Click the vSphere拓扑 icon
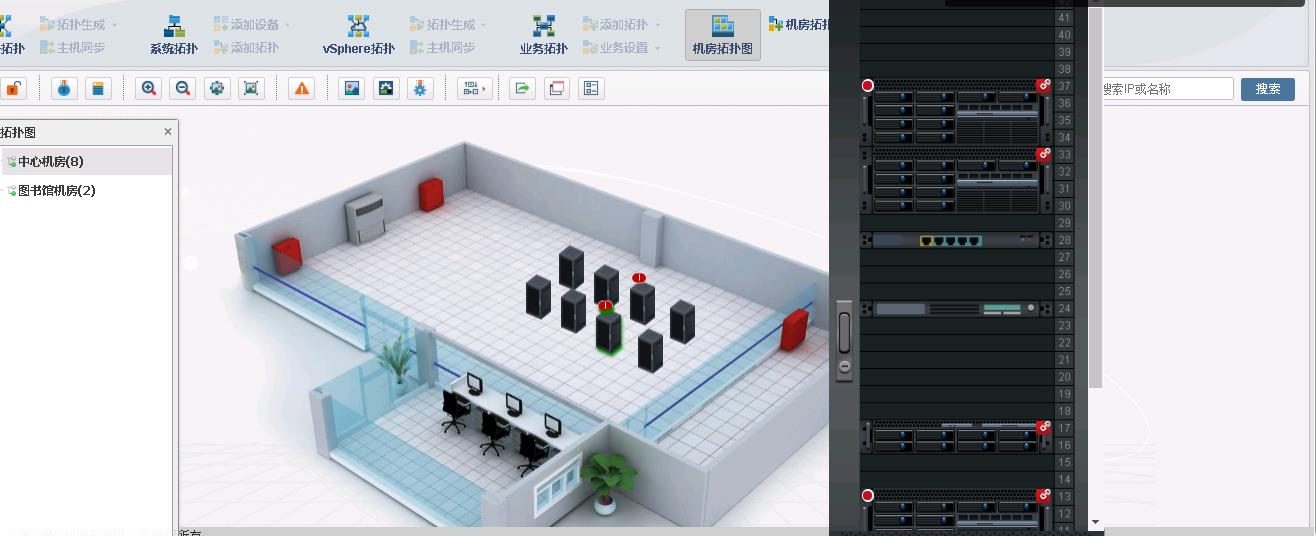The image size is (1316, 536). [358, 34]
